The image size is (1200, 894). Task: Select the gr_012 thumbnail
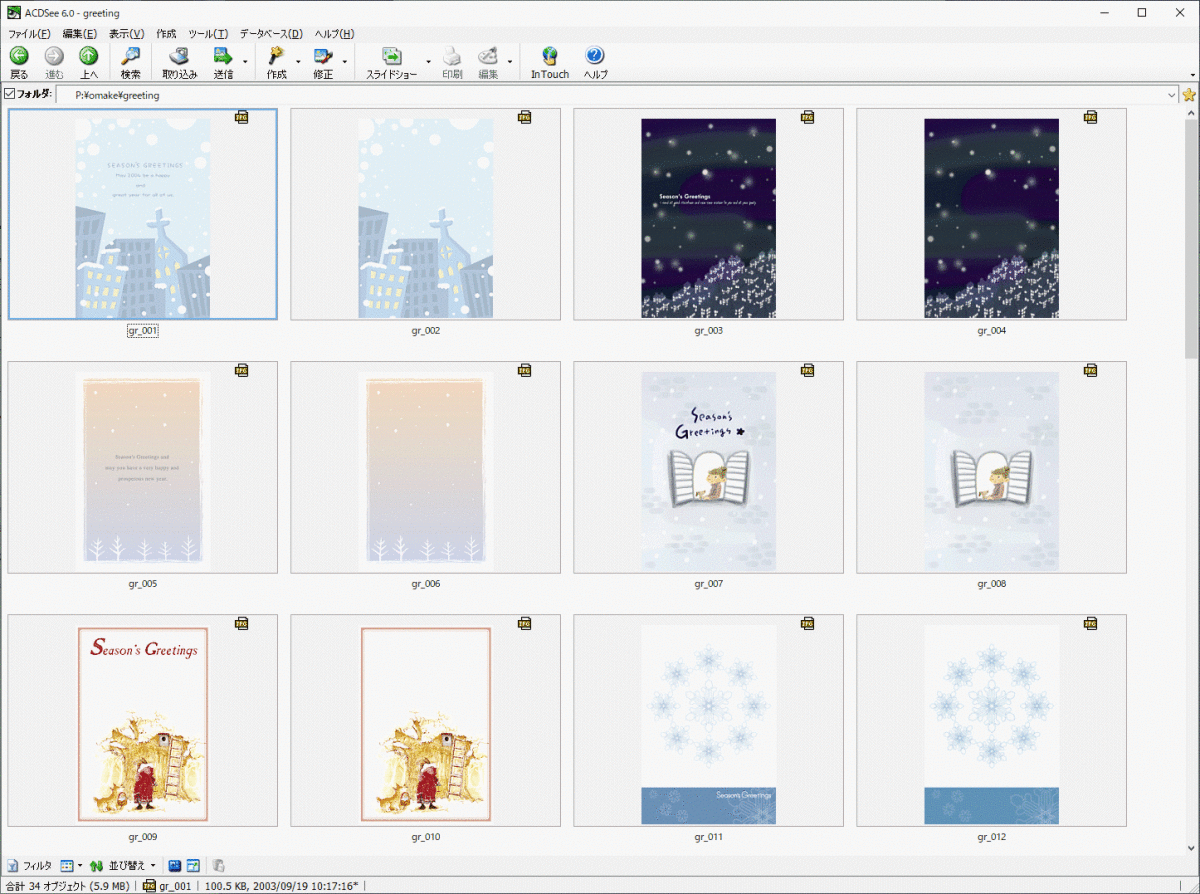pyautogui.click(x=991, y=720)
